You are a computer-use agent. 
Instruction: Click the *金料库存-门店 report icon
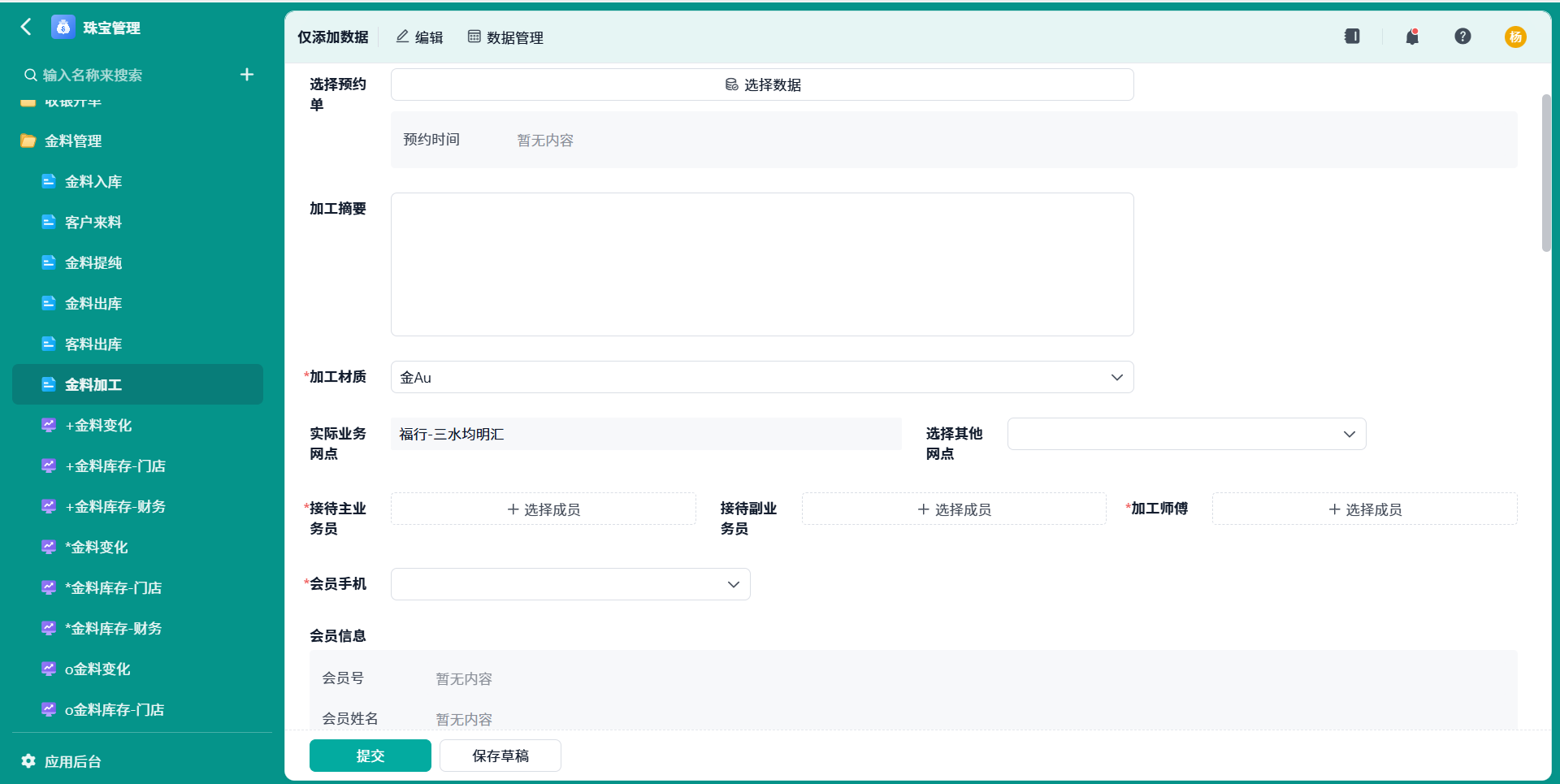pyautogui.click(x=49, y=587)
